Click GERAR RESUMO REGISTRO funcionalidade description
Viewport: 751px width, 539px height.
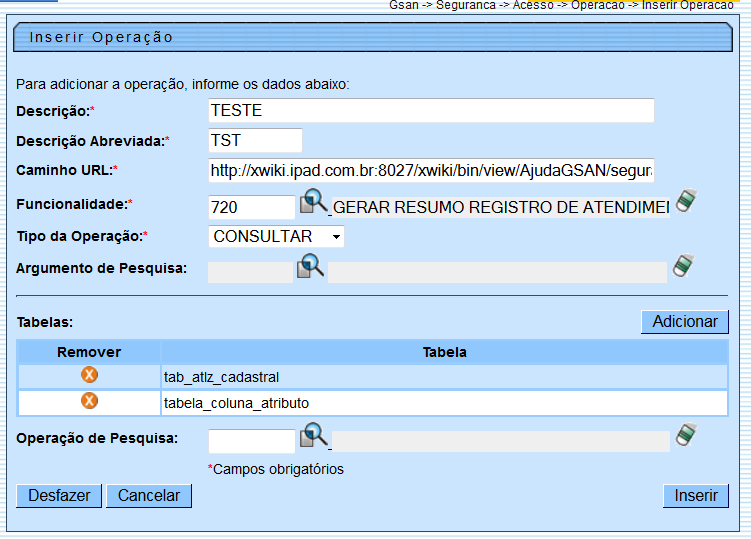(x=501, y=207)
